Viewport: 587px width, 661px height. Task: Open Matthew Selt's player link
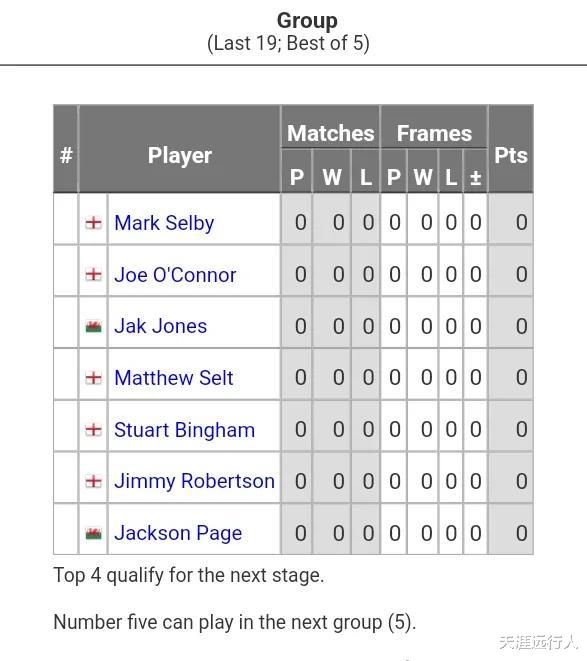pos(174,378)
